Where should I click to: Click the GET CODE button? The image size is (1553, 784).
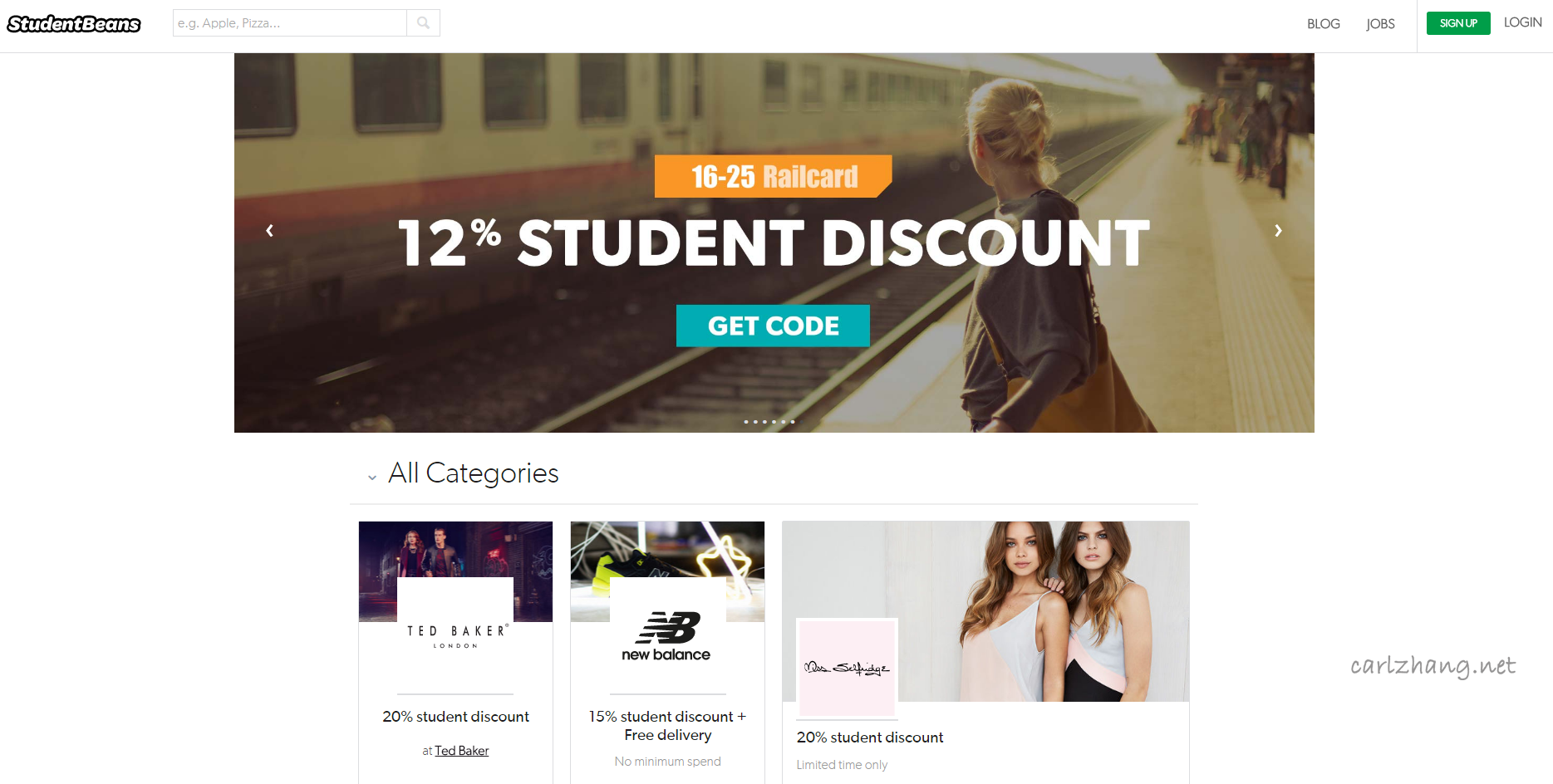pyautogui.click(x=773, y=326)
